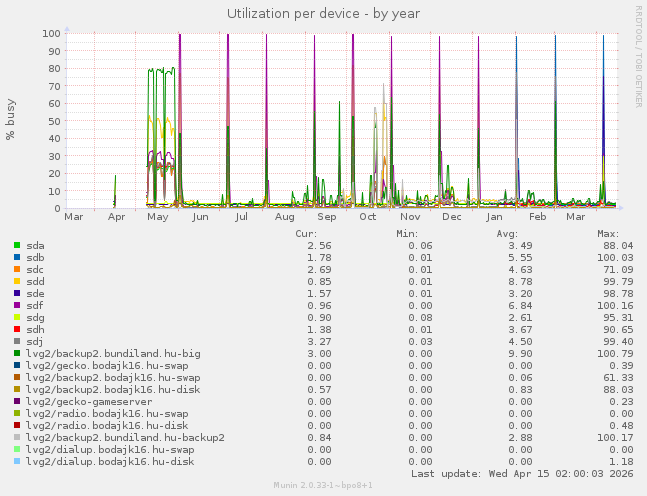Click the sdf purple legend swatch
Image resolution: width=647 pixels, height=496 pixels.
[17, 305]
